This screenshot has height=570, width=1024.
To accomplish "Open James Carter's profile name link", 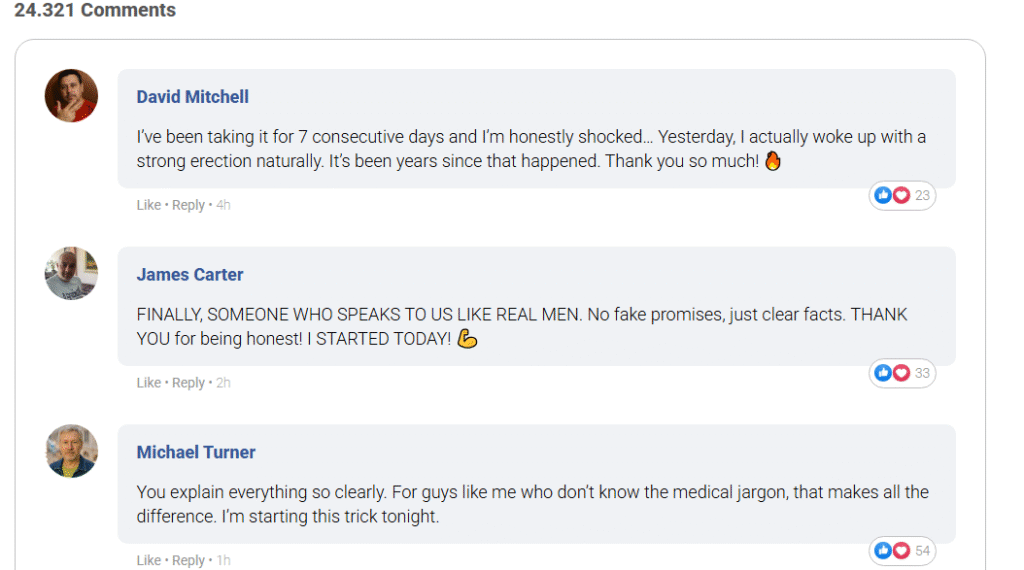I will point(190,275).
